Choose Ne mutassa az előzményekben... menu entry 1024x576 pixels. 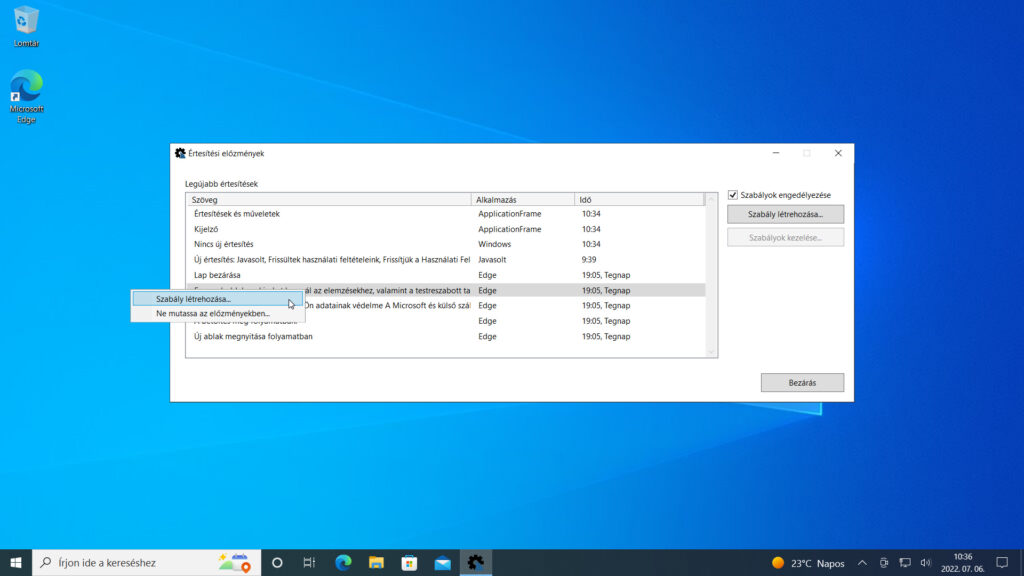pyautogui.click(x=217, y=313)
